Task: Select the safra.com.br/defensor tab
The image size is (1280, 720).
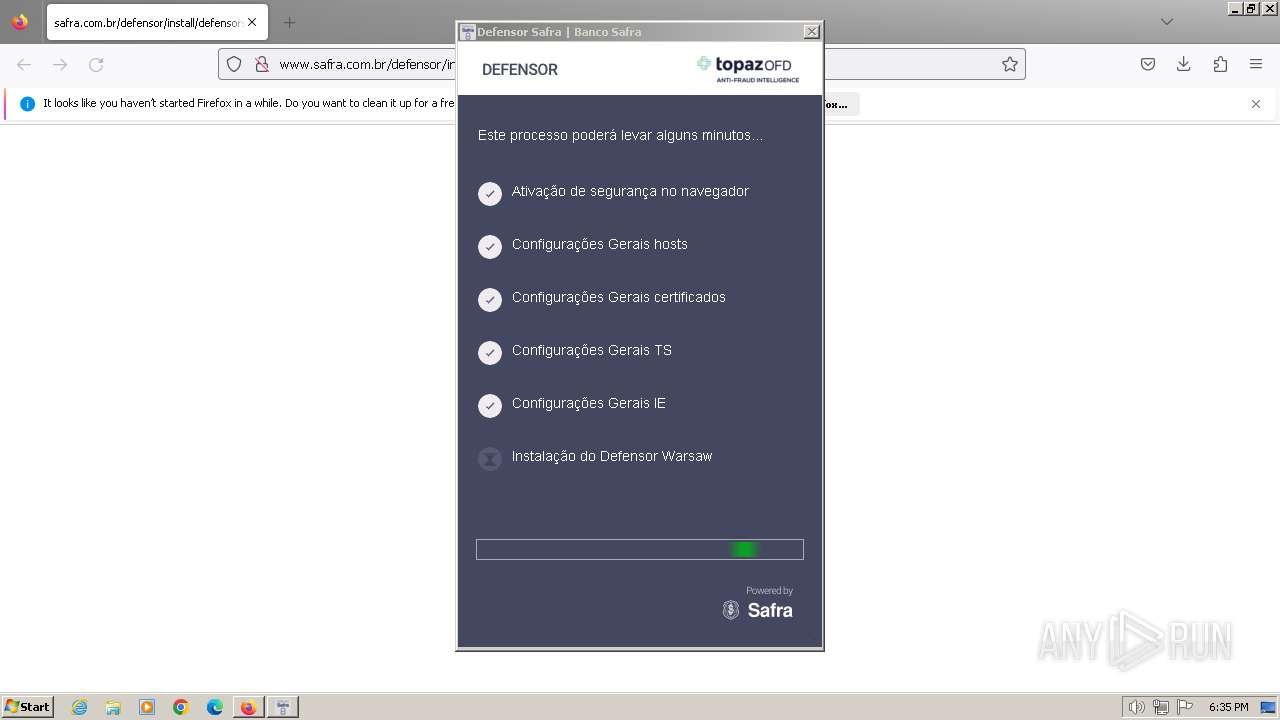Action: (x=157, y=22)
